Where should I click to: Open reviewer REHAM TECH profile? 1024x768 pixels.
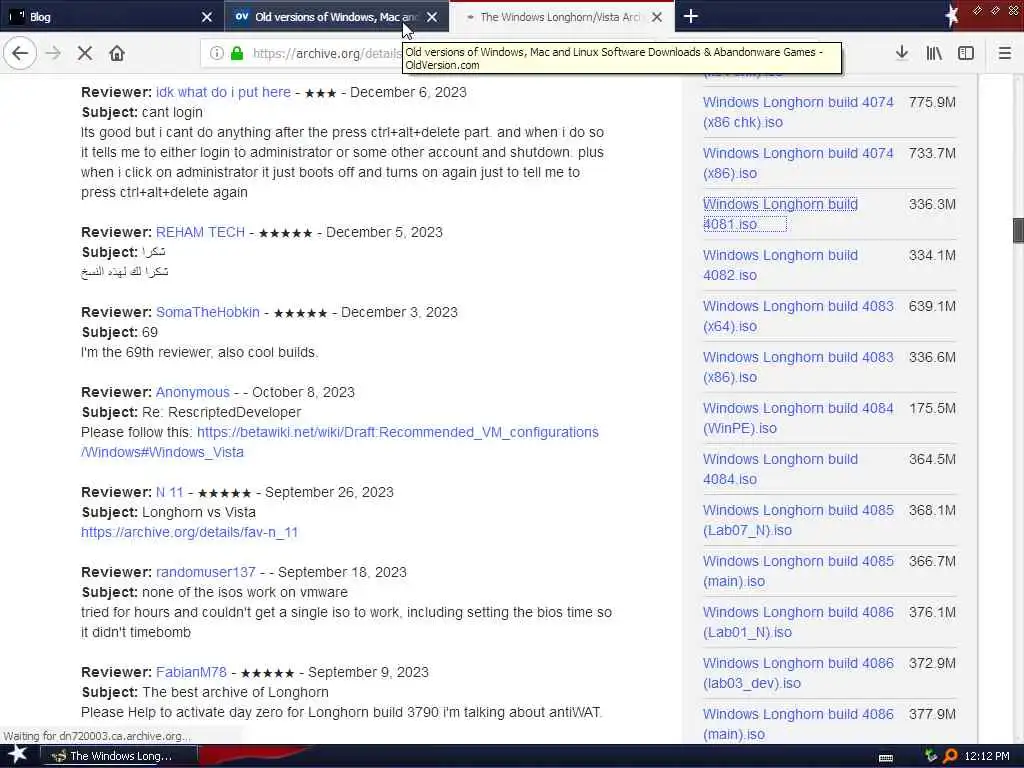point(200,232)
